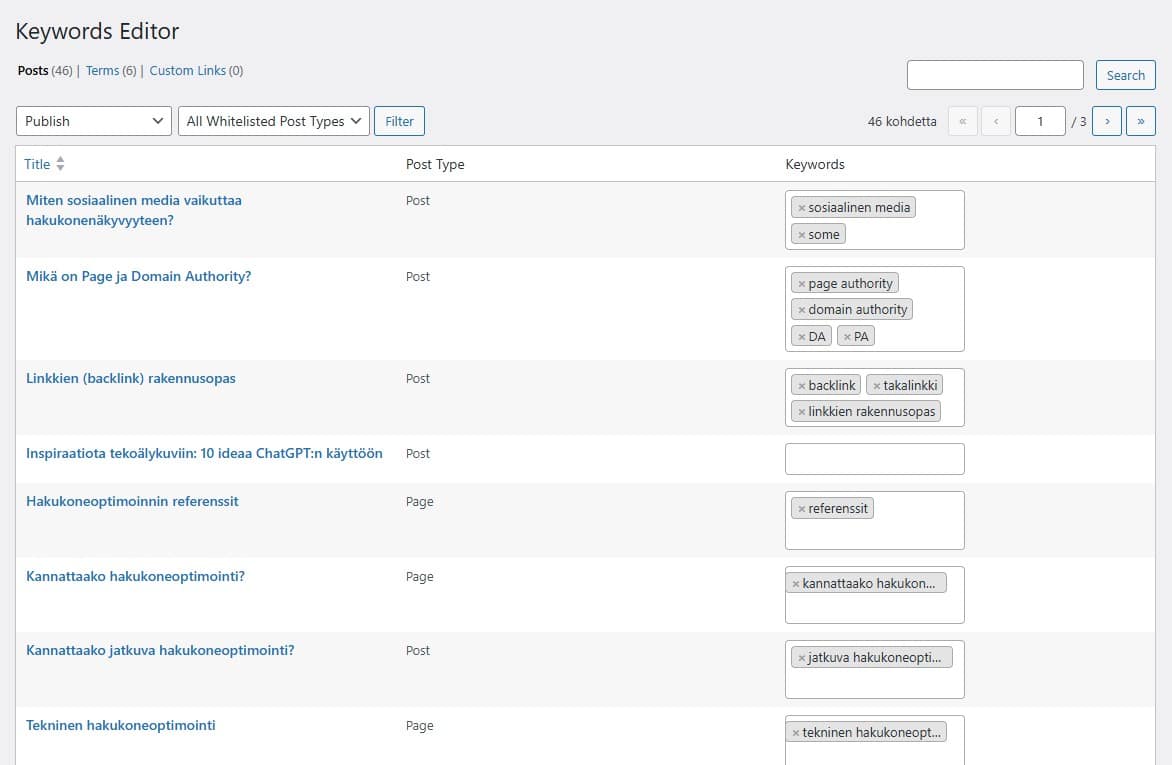Remove the 'takalinkki' keyword tag

tap(877, 386)
